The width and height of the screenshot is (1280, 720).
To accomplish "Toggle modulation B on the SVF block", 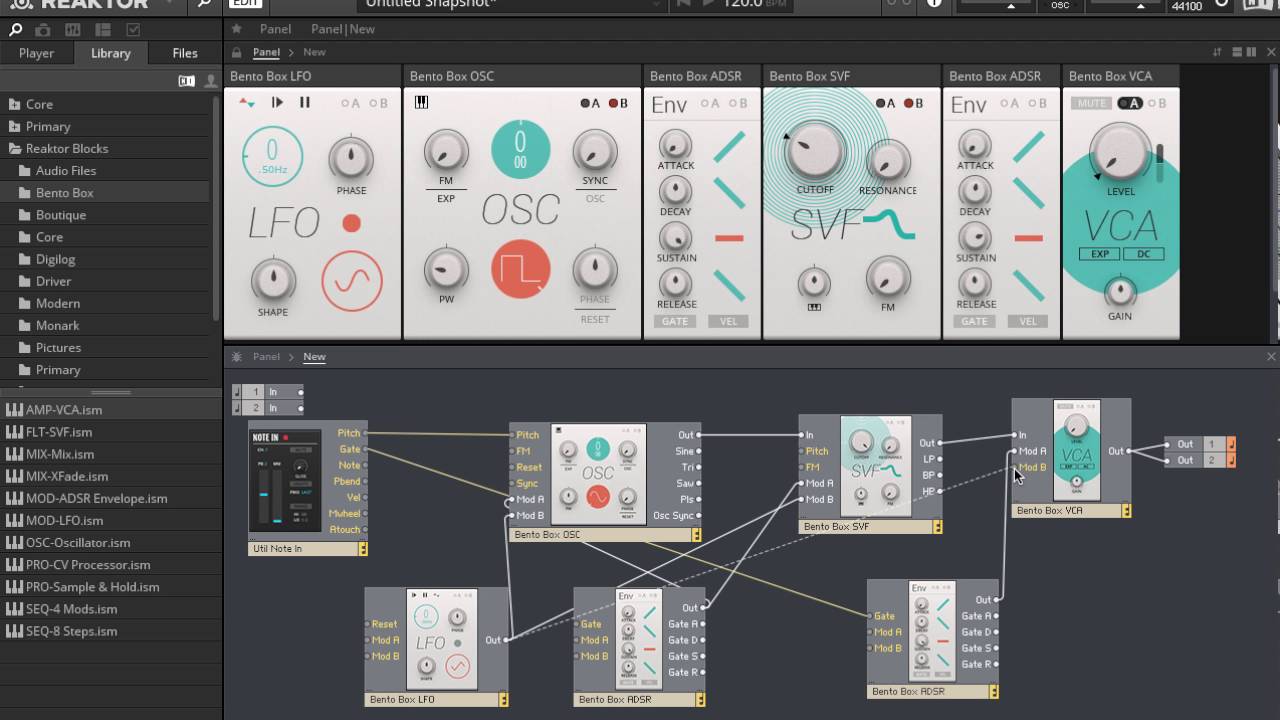I will pyautogui.click(x=914, y=103).
